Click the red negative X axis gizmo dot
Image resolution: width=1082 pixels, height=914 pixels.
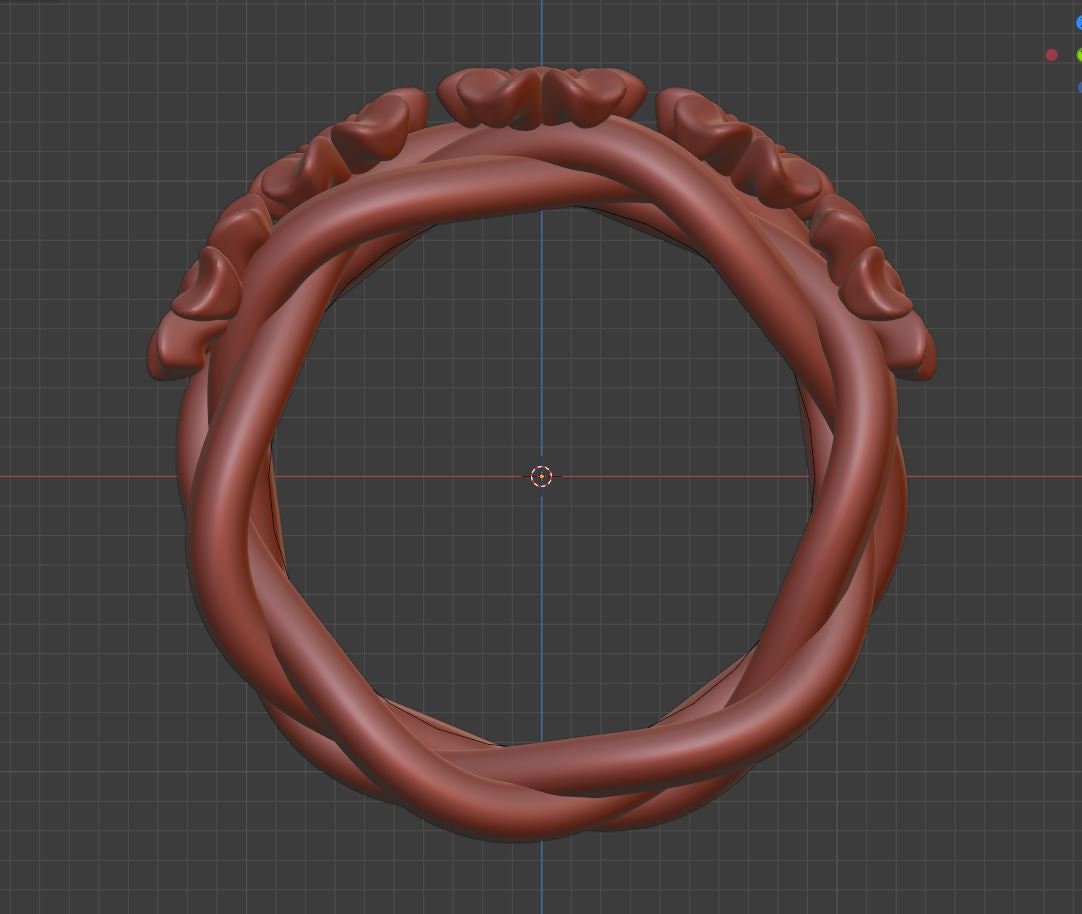[x=1051, y=55]
